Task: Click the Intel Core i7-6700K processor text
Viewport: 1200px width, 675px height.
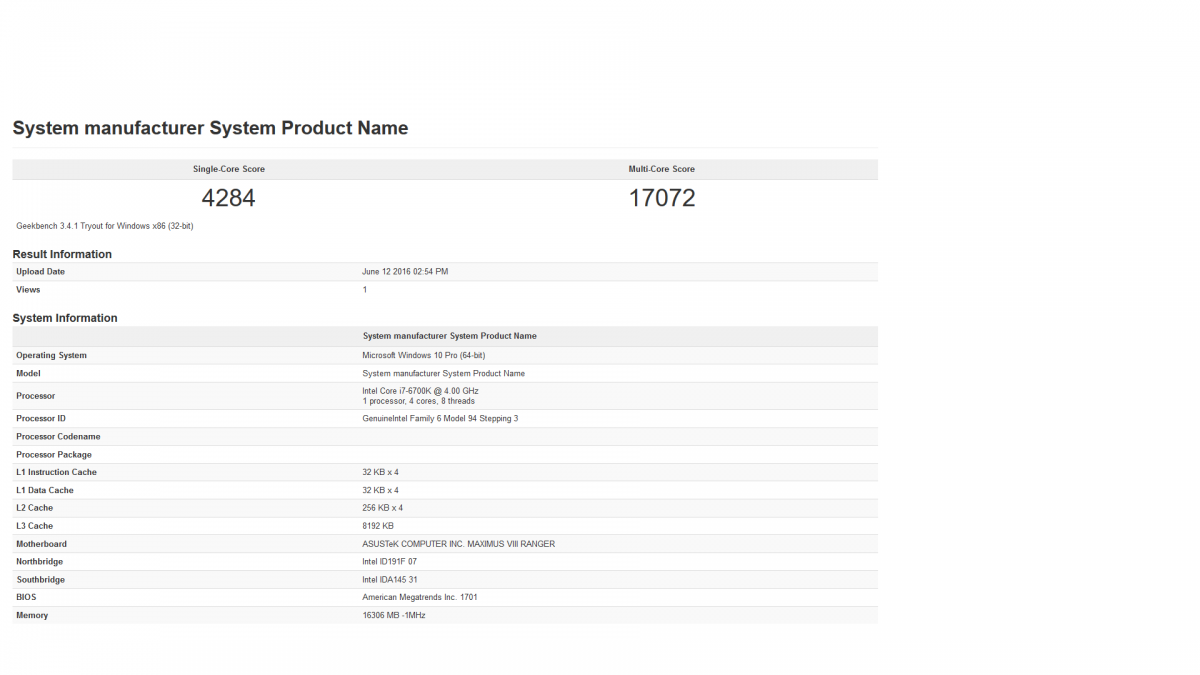Action: 420,391
